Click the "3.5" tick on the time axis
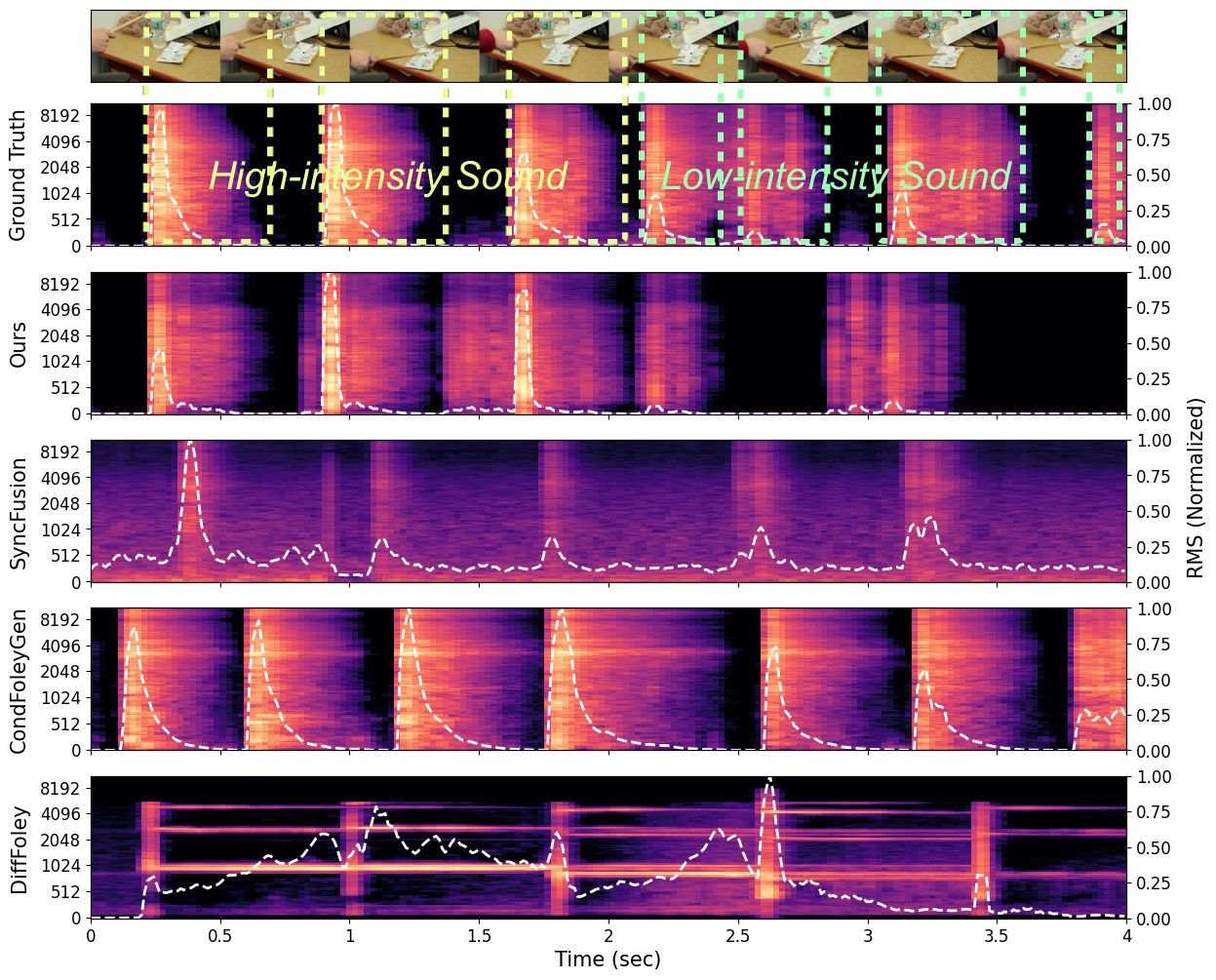1216x980 pixels. 997,934
